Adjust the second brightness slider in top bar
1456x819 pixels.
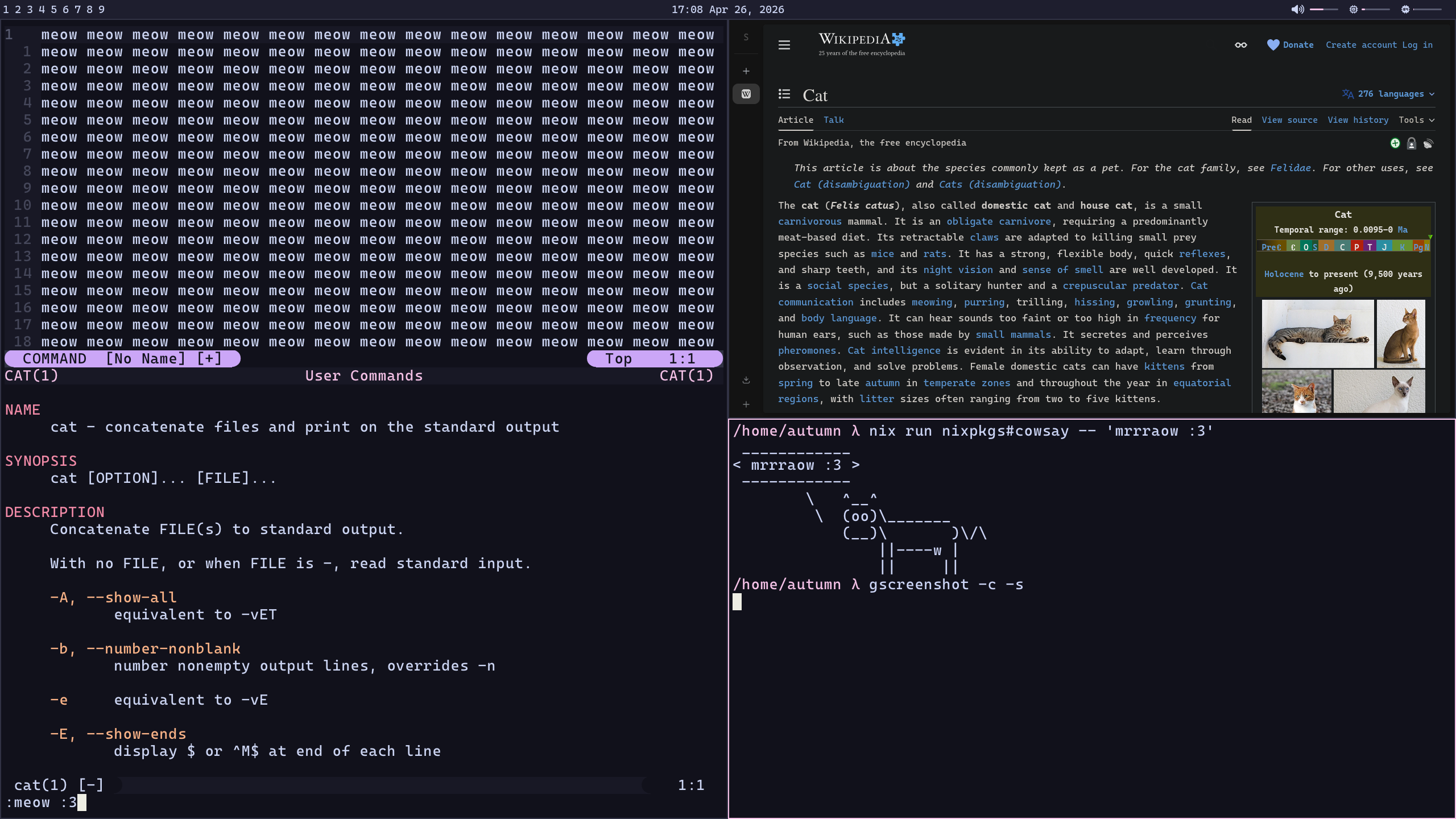click(x=1428, y=10)
